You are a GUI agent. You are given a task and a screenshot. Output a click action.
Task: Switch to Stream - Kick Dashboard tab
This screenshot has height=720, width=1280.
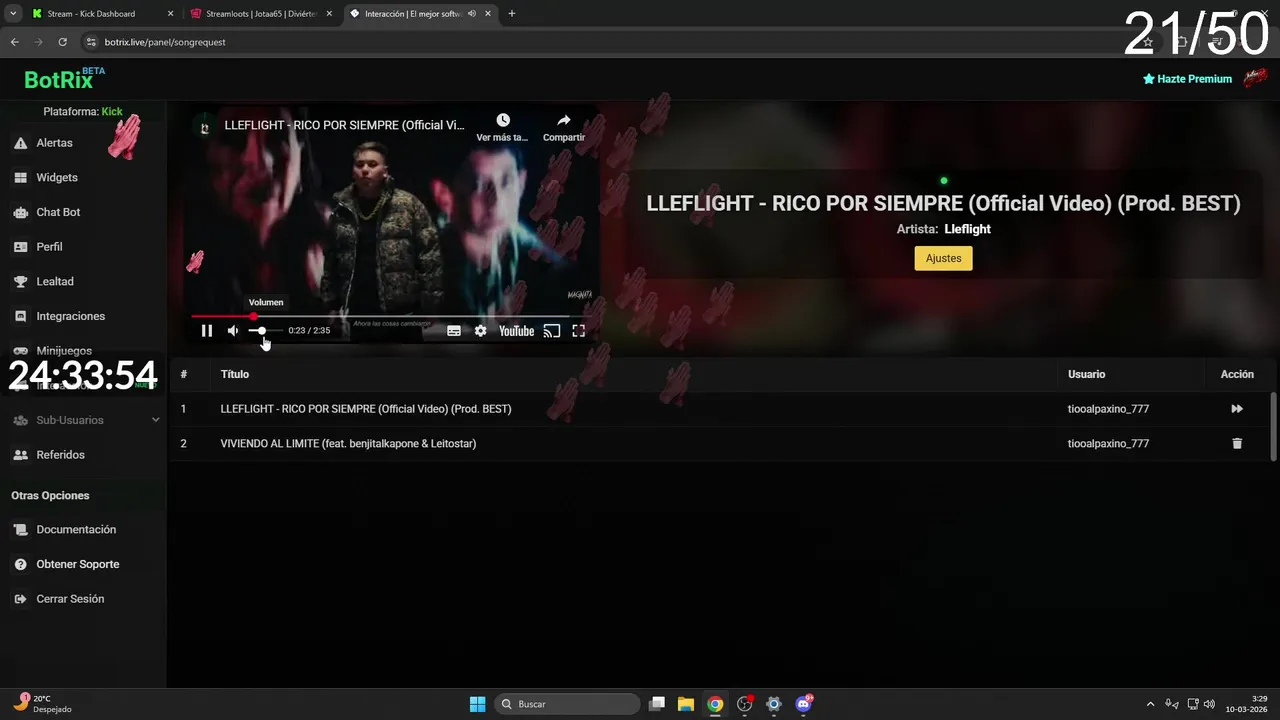coord(100,14)
